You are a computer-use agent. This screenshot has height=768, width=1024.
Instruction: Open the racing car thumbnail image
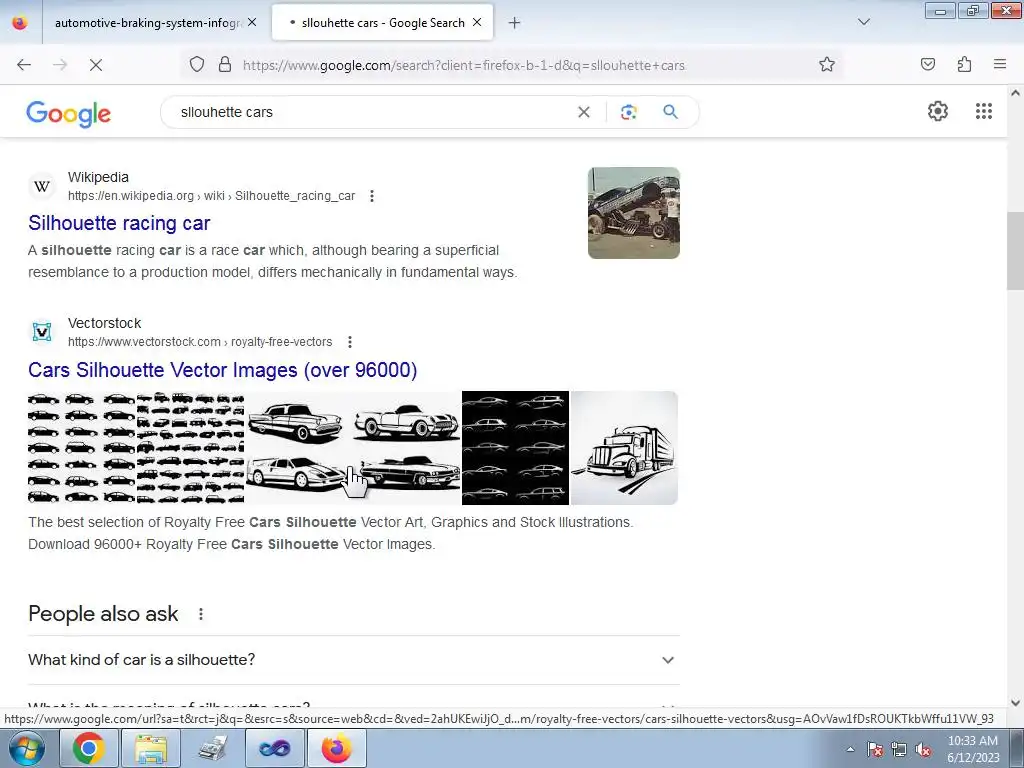(x=633, y=213)
